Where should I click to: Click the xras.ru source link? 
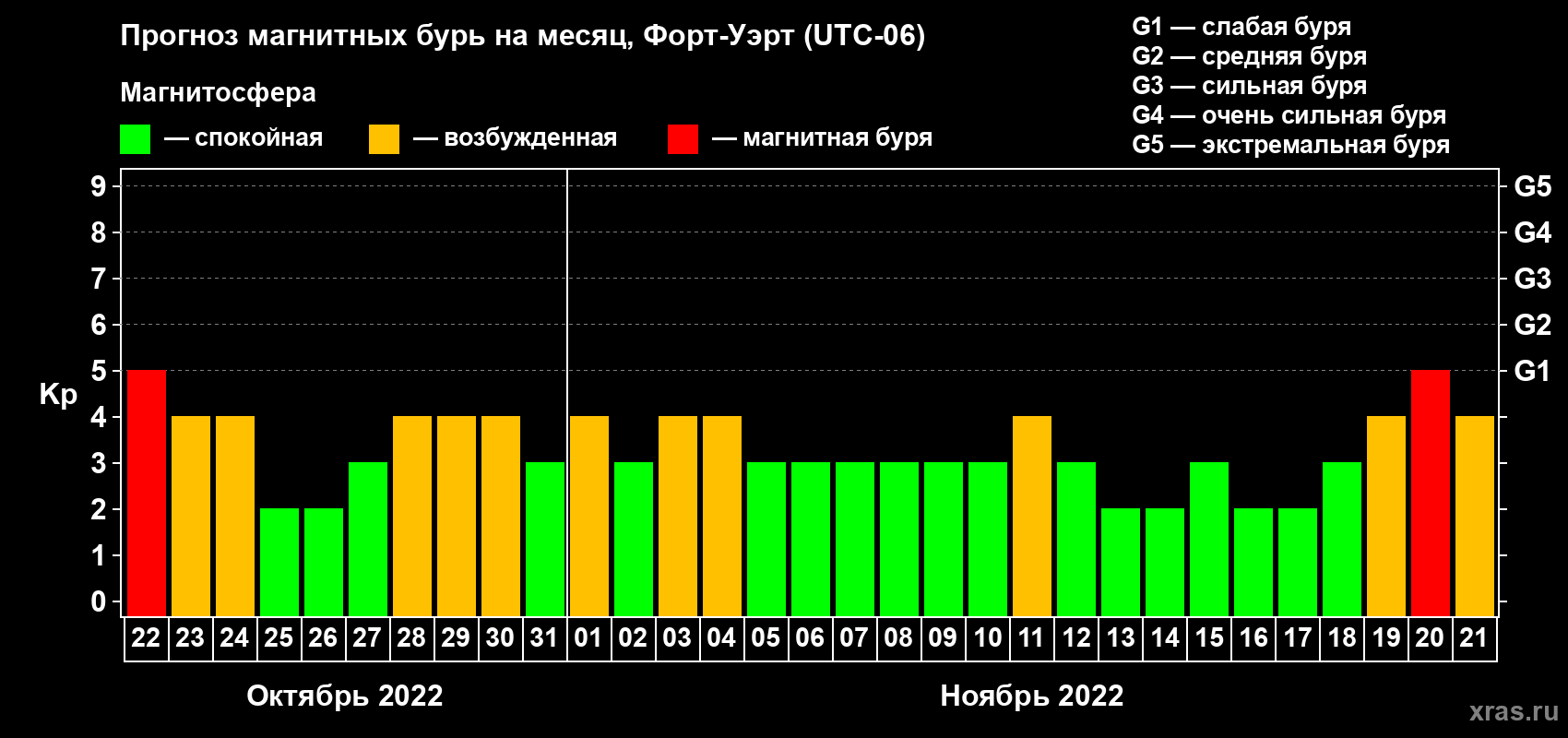point(1514,711)
